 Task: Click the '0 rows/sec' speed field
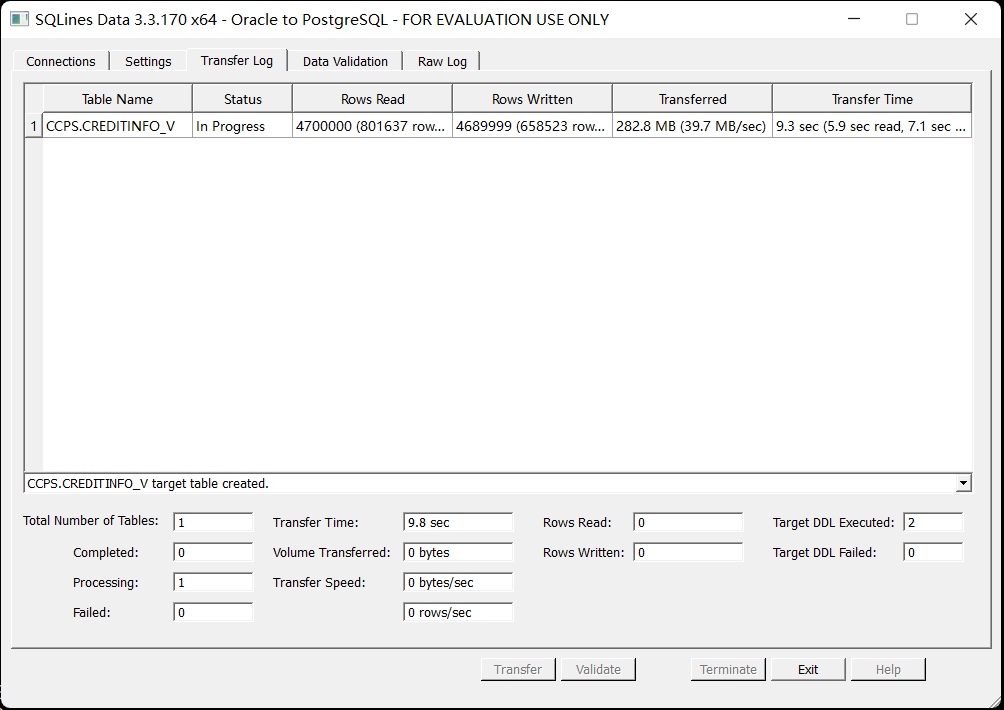tap(458, 613)
